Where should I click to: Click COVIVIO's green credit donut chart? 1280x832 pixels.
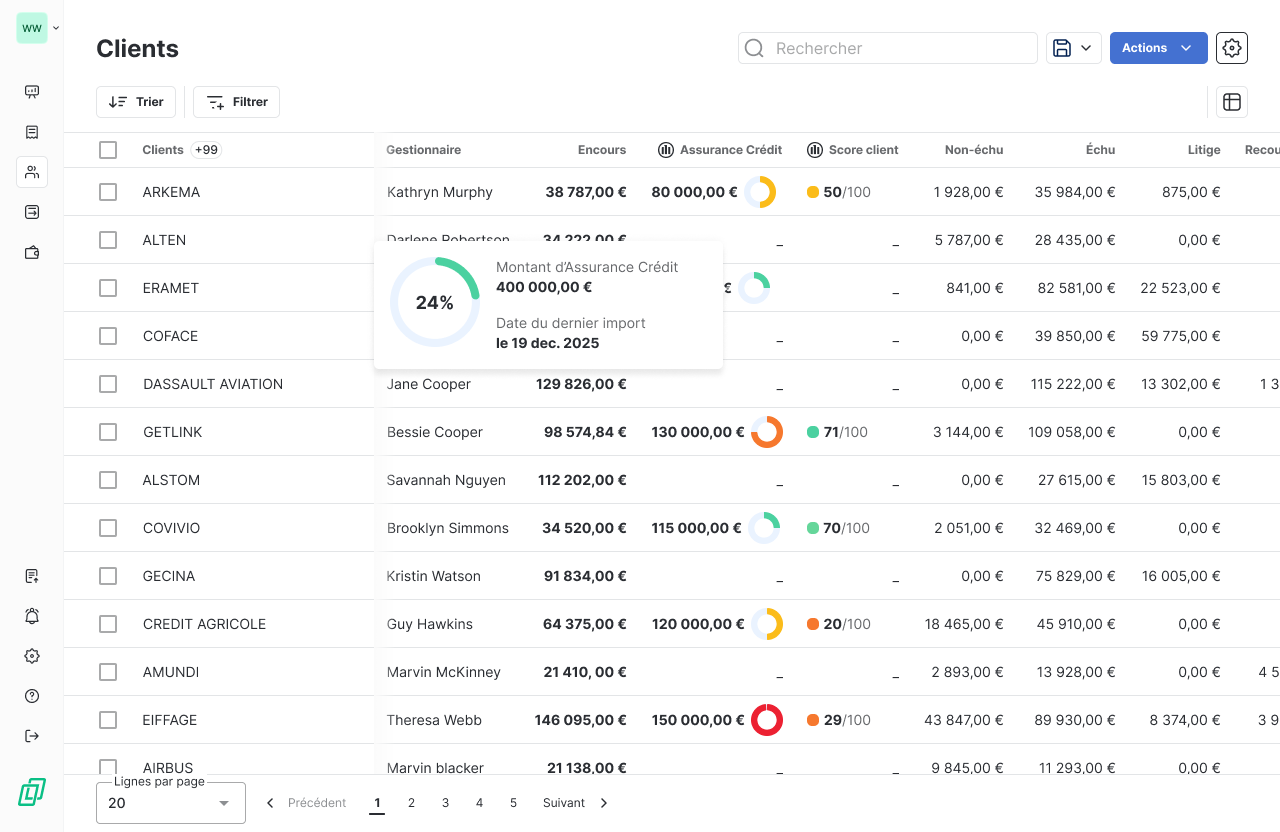coord(764,528)
